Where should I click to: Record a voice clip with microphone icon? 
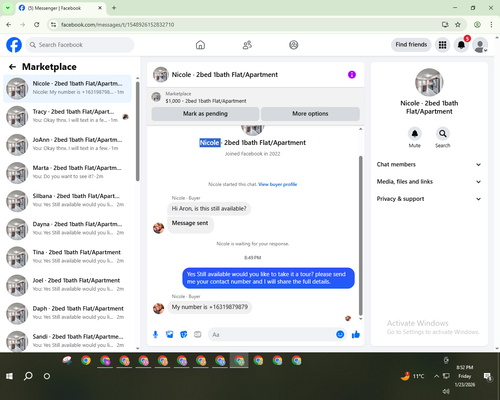[x=155, y=334]
